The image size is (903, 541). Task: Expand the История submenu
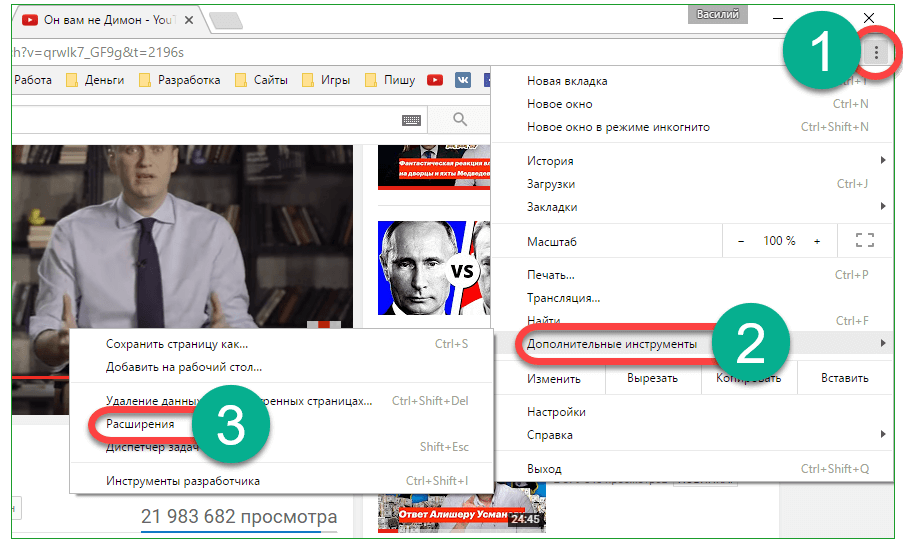coord(700,161)
